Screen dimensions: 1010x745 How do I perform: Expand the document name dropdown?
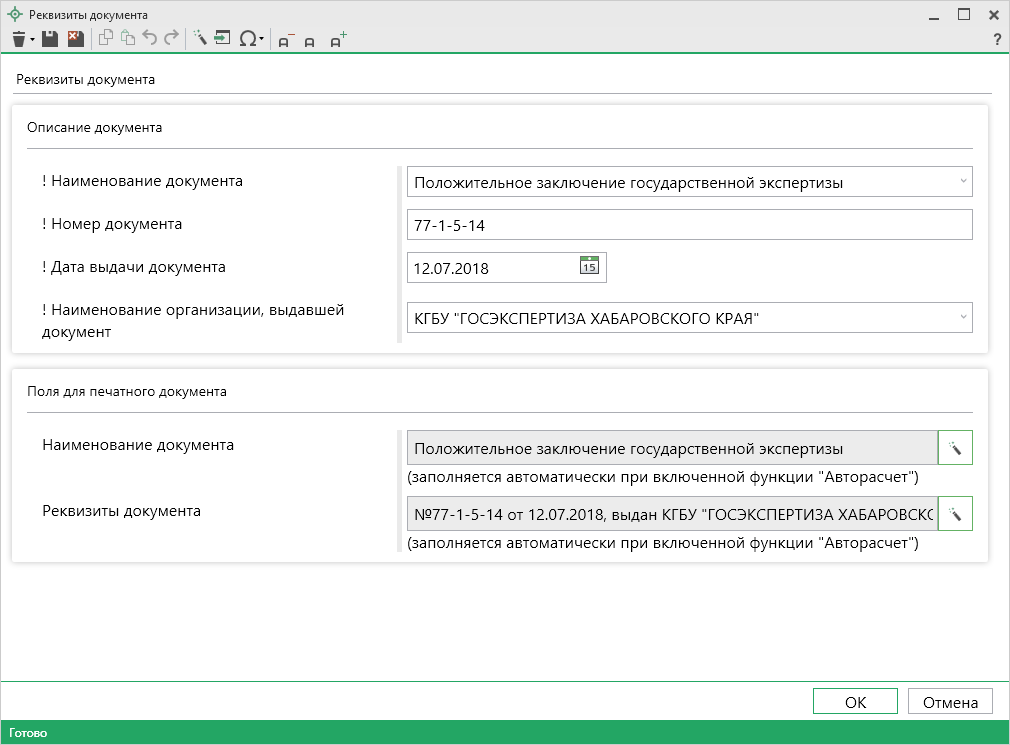[x=963, y=182]
